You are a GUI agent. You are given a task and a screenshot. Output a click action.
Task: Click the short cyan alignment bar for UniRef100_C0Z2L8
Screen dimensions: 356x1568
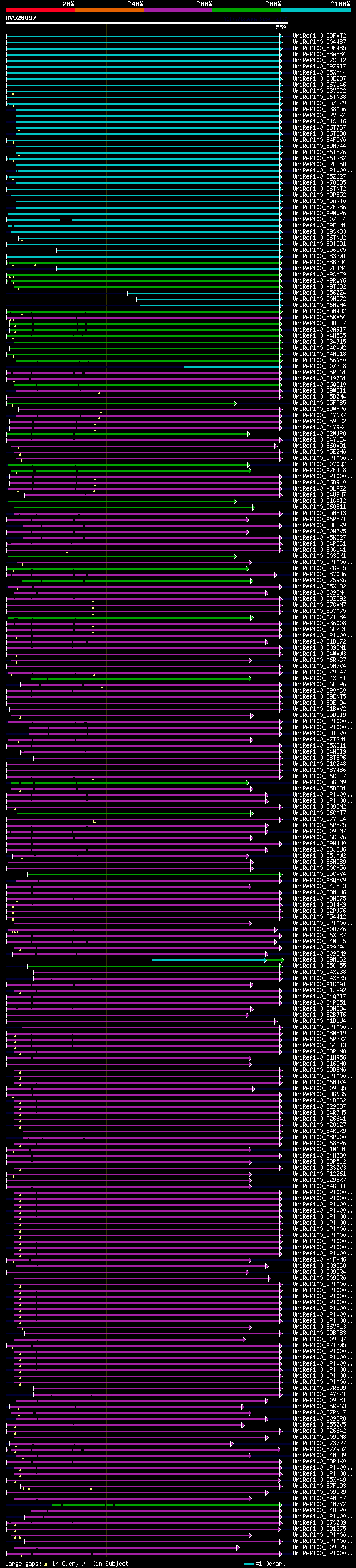pos(233,367)
